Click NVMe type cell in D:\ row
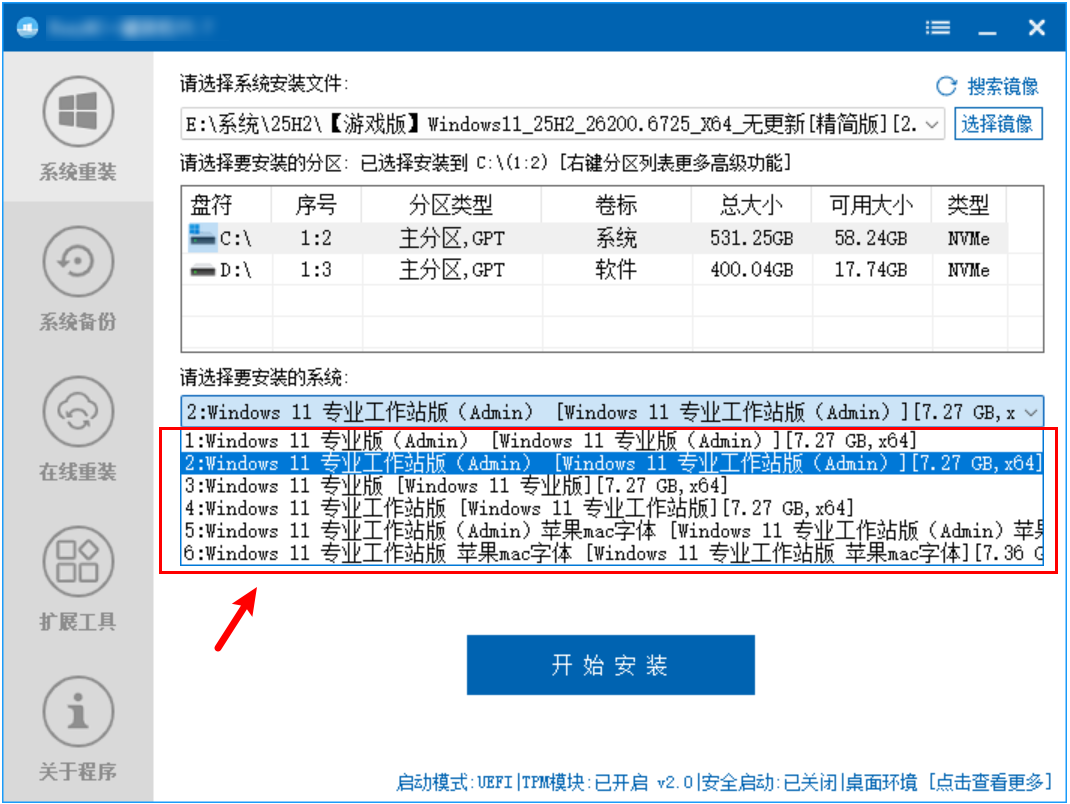Screen dimensions: 1070x804 coord(968,270)
